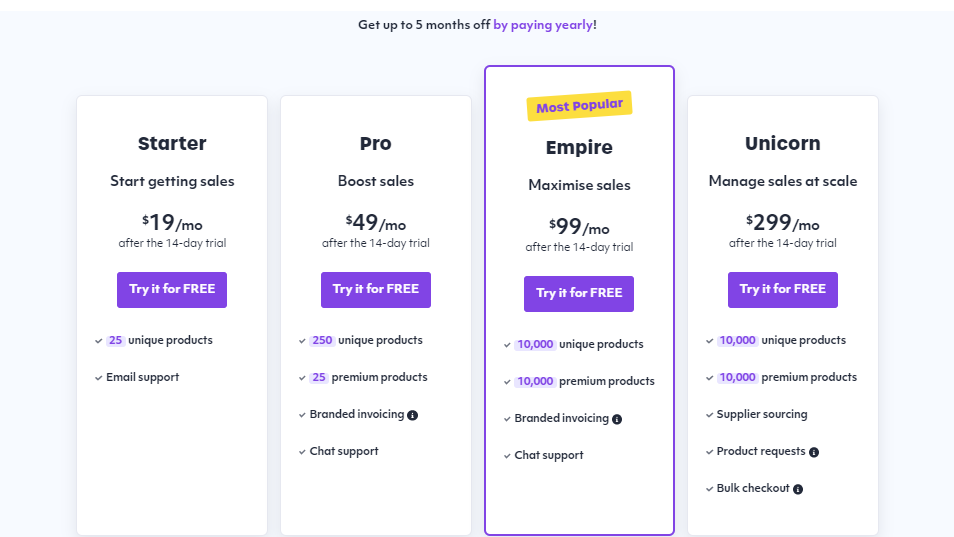Click info icon next to Bulk checkout
This screenshot has width=954, height=537.
coord(798,489)
